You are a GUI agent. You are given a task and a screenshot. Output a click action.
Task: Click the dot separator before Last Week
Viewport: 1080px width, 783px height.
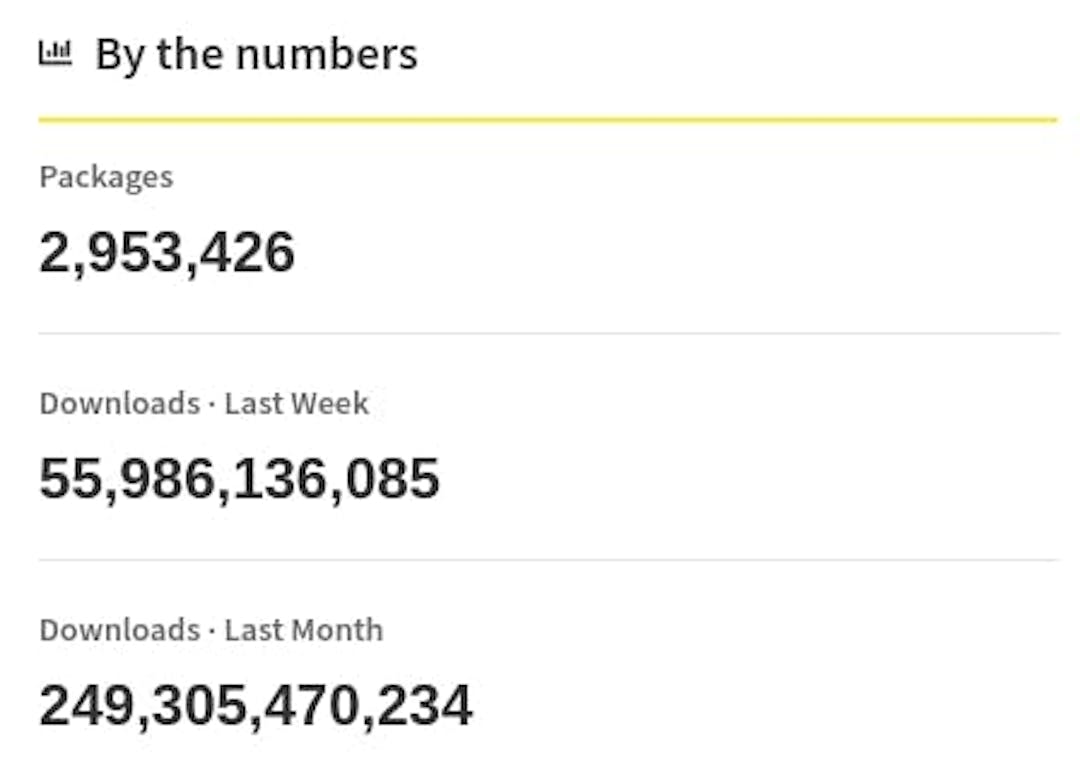pos(212,404)
